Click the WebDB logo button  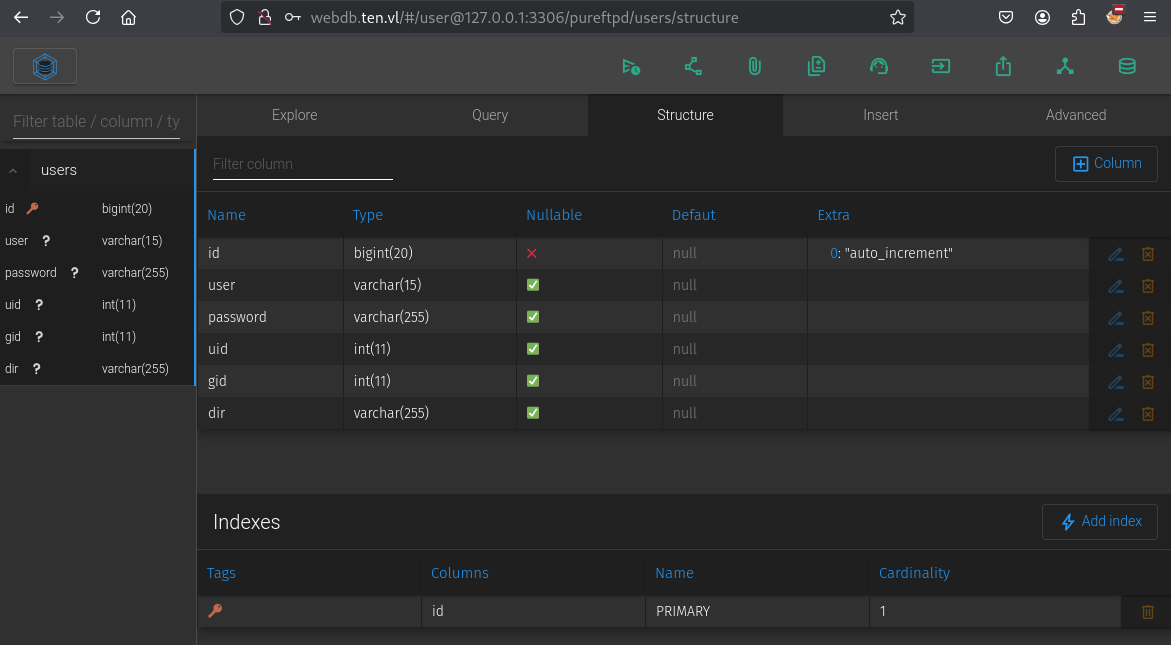(x=45, y=66)
